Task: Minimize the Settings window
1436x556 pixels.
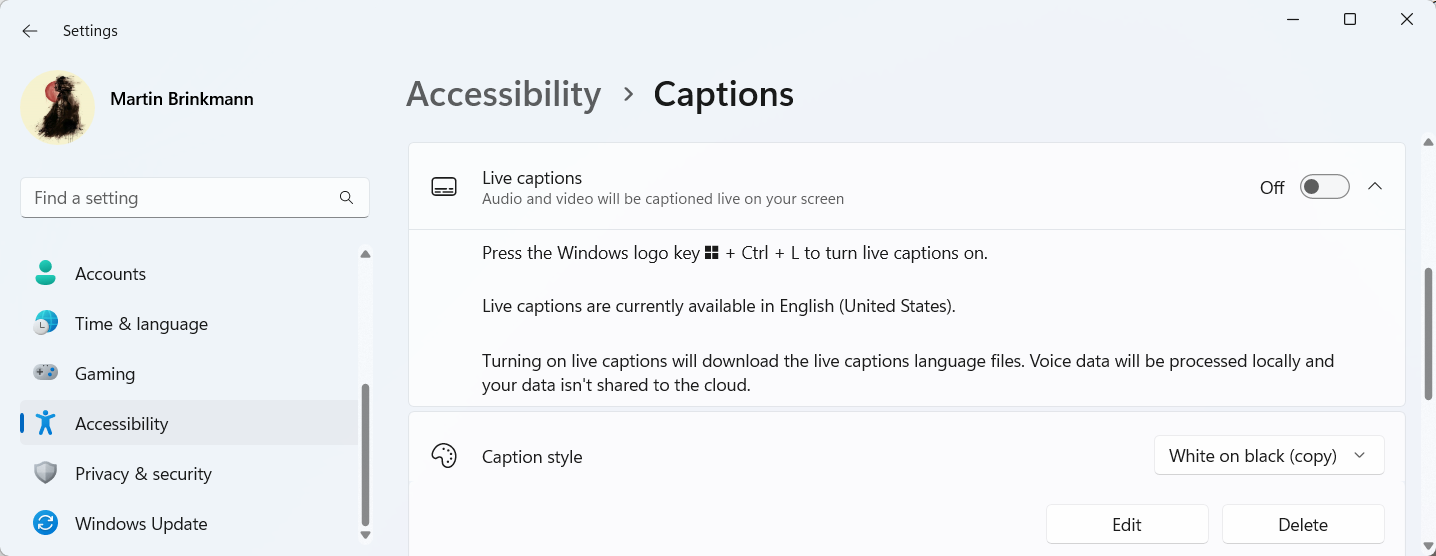Action: point(1293,19)
